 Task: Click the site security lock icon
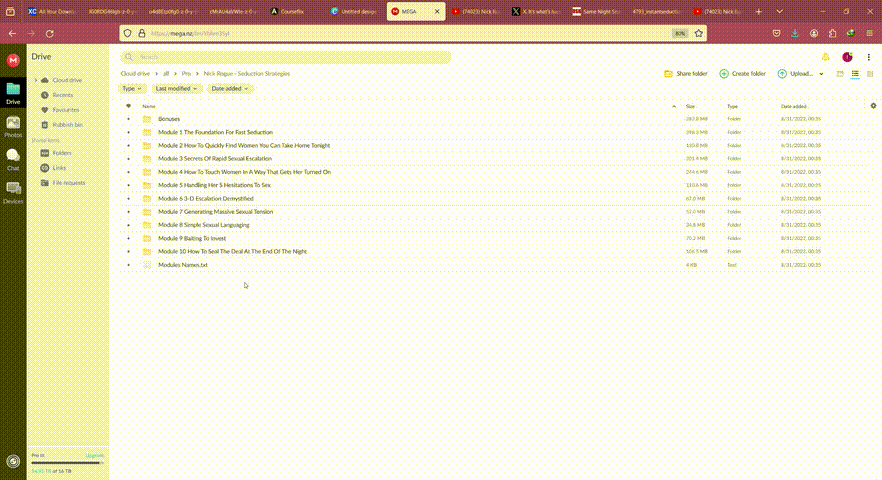[142, 33]
